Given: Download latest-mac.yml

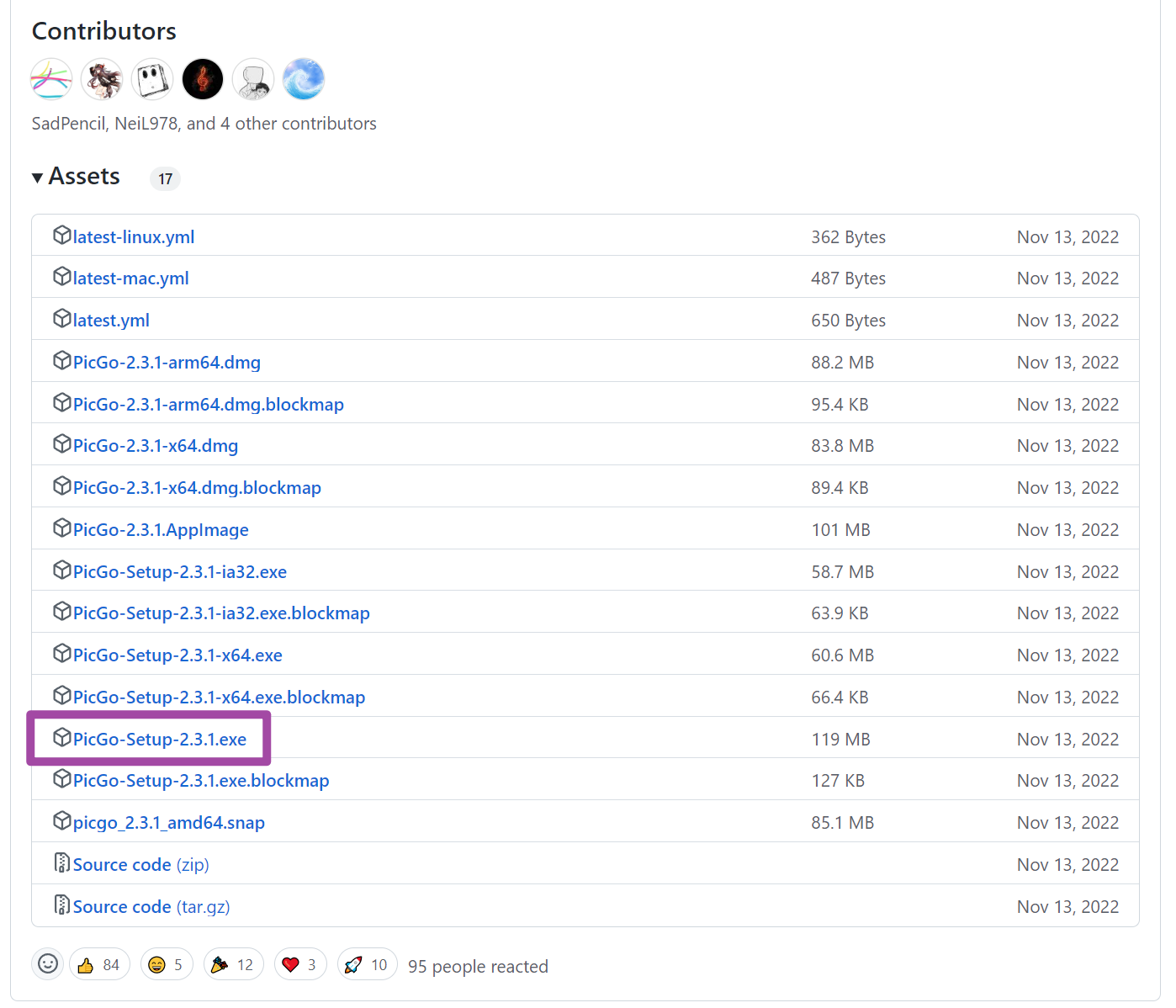Looking at the screenshot, I should pos(130,279).
